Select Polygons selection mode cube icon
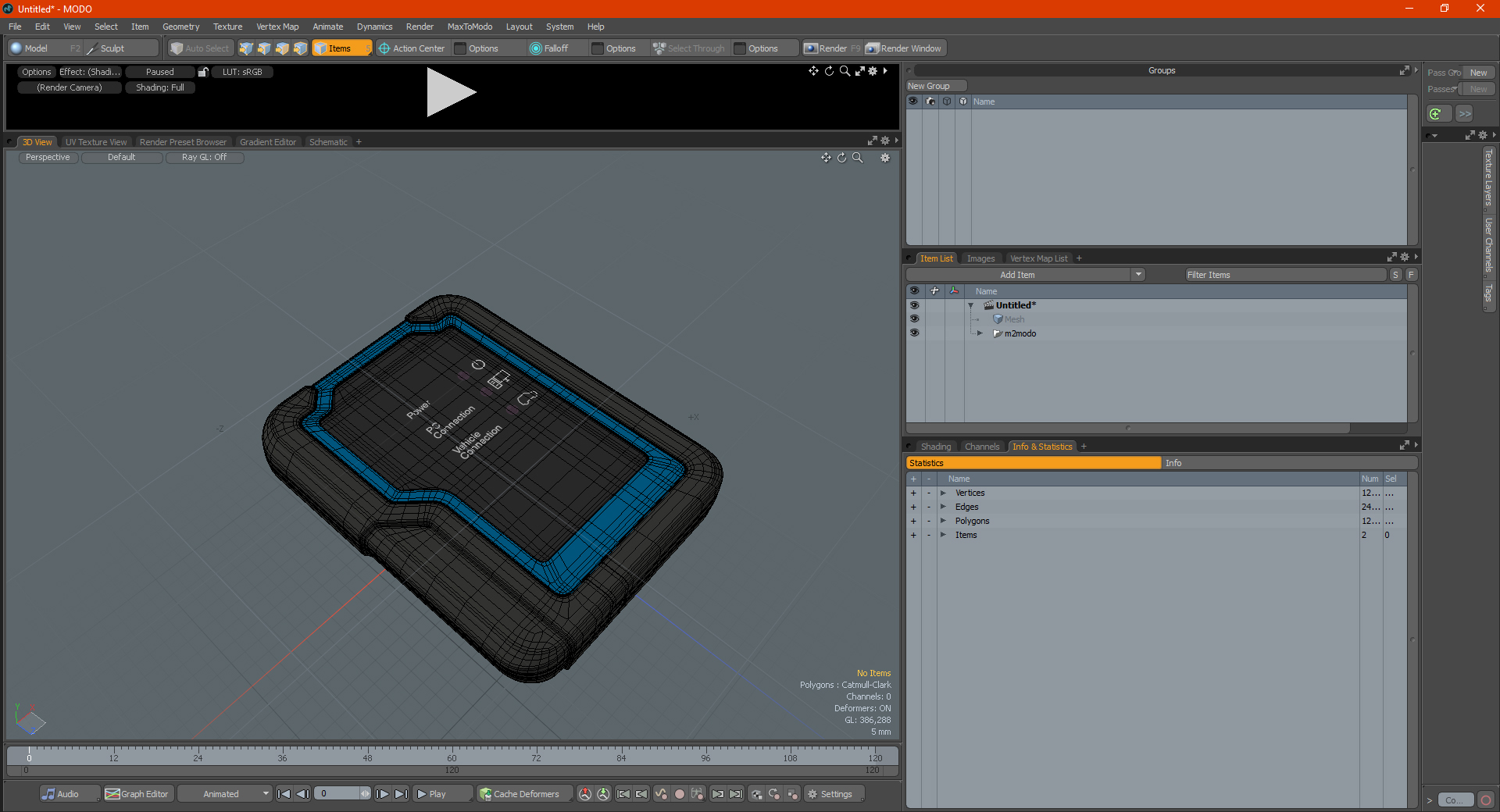The image size is (1500, 812). [282, 48]
